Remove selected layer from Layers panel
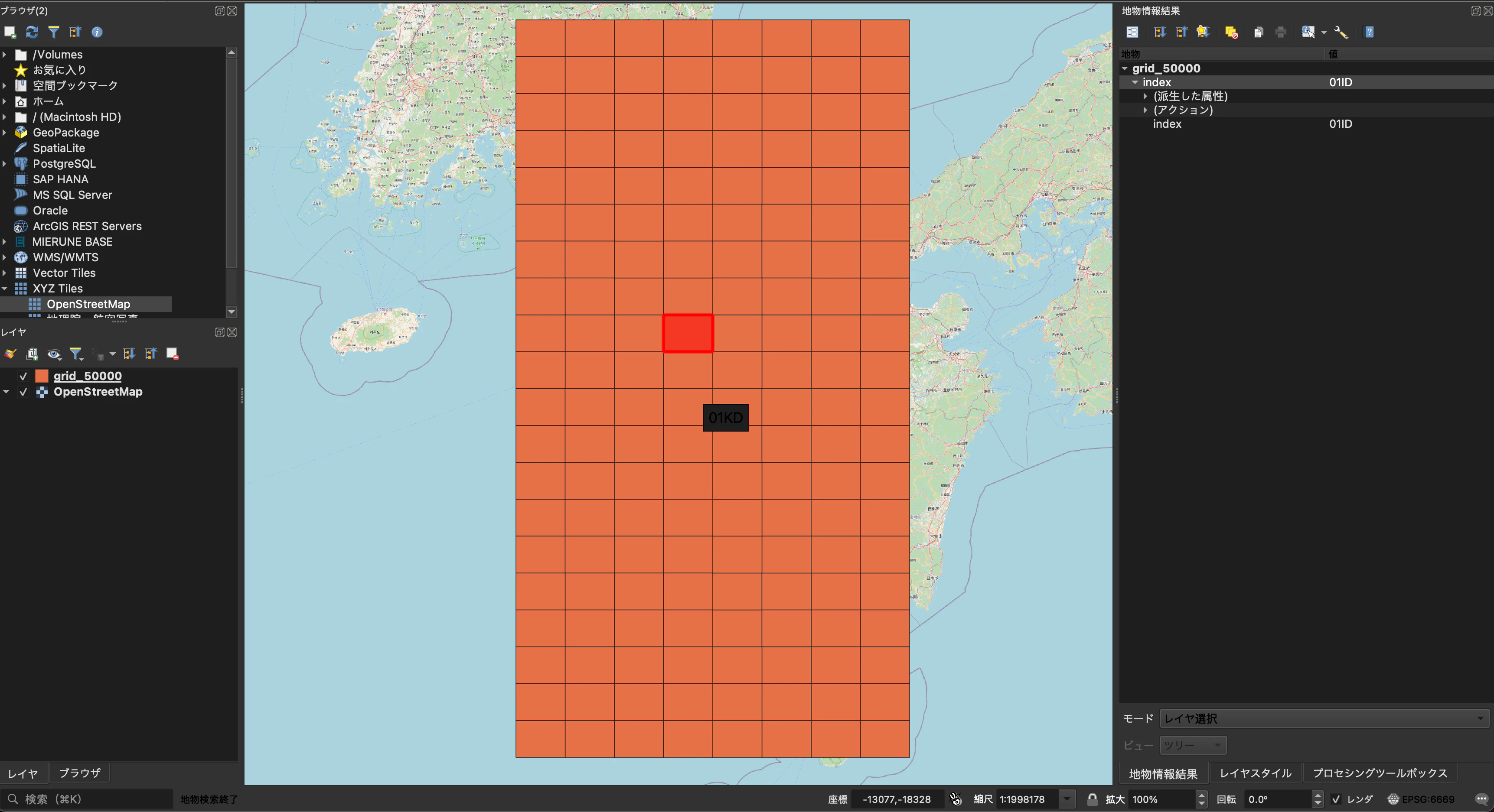 (172, 354)
